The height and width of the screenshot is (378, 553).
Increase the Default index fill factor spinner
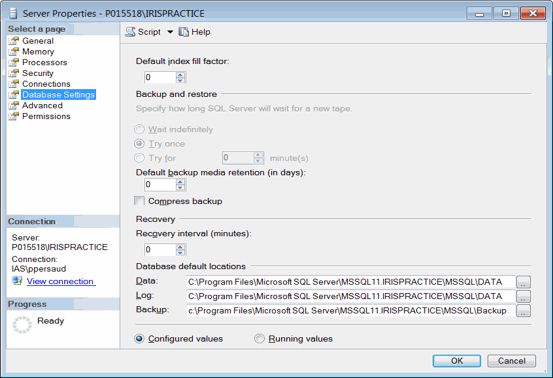click(180, 75)
